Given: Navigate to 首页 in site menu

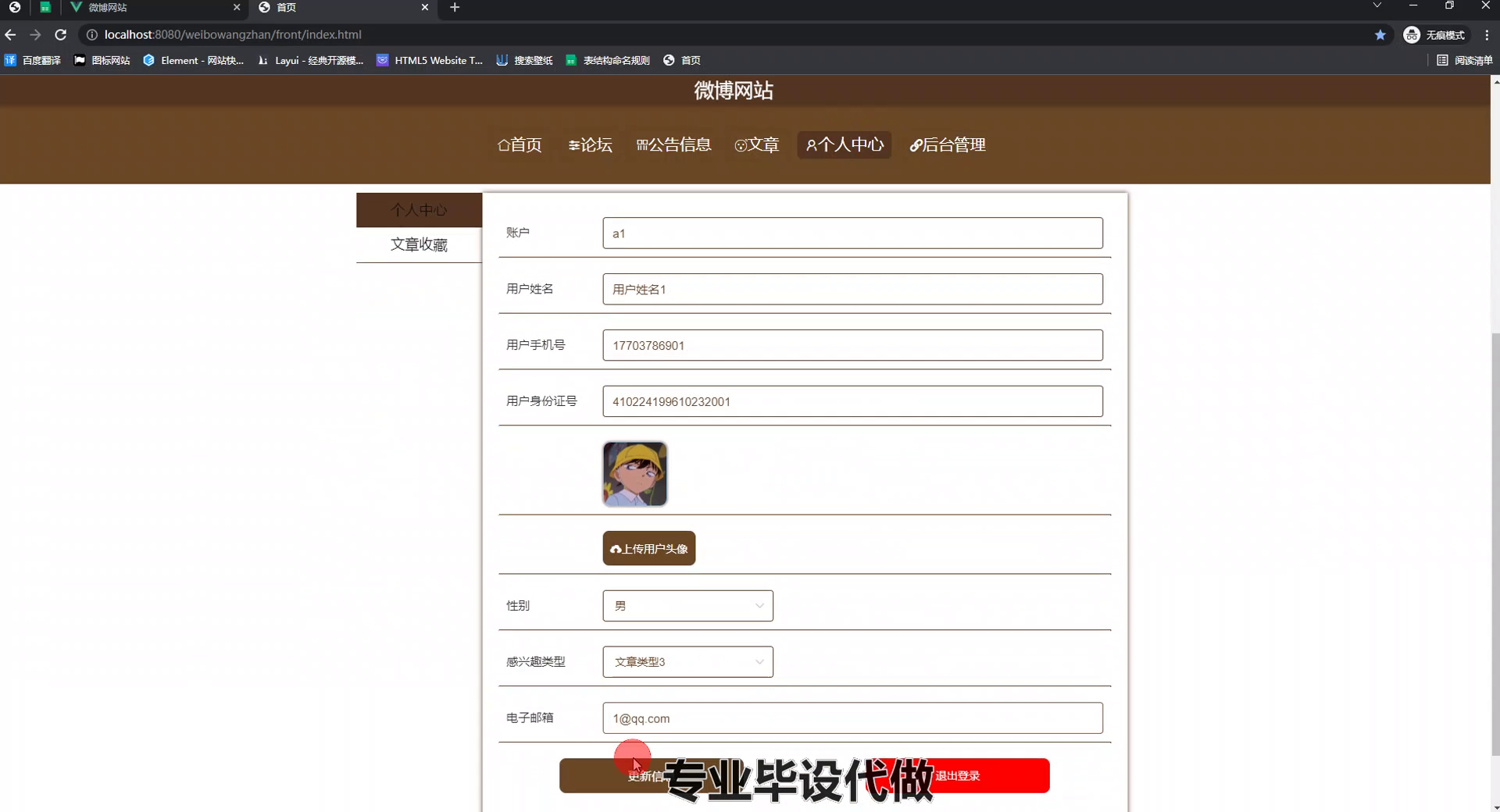Looking at the screenshot, I should click(520, 144).
